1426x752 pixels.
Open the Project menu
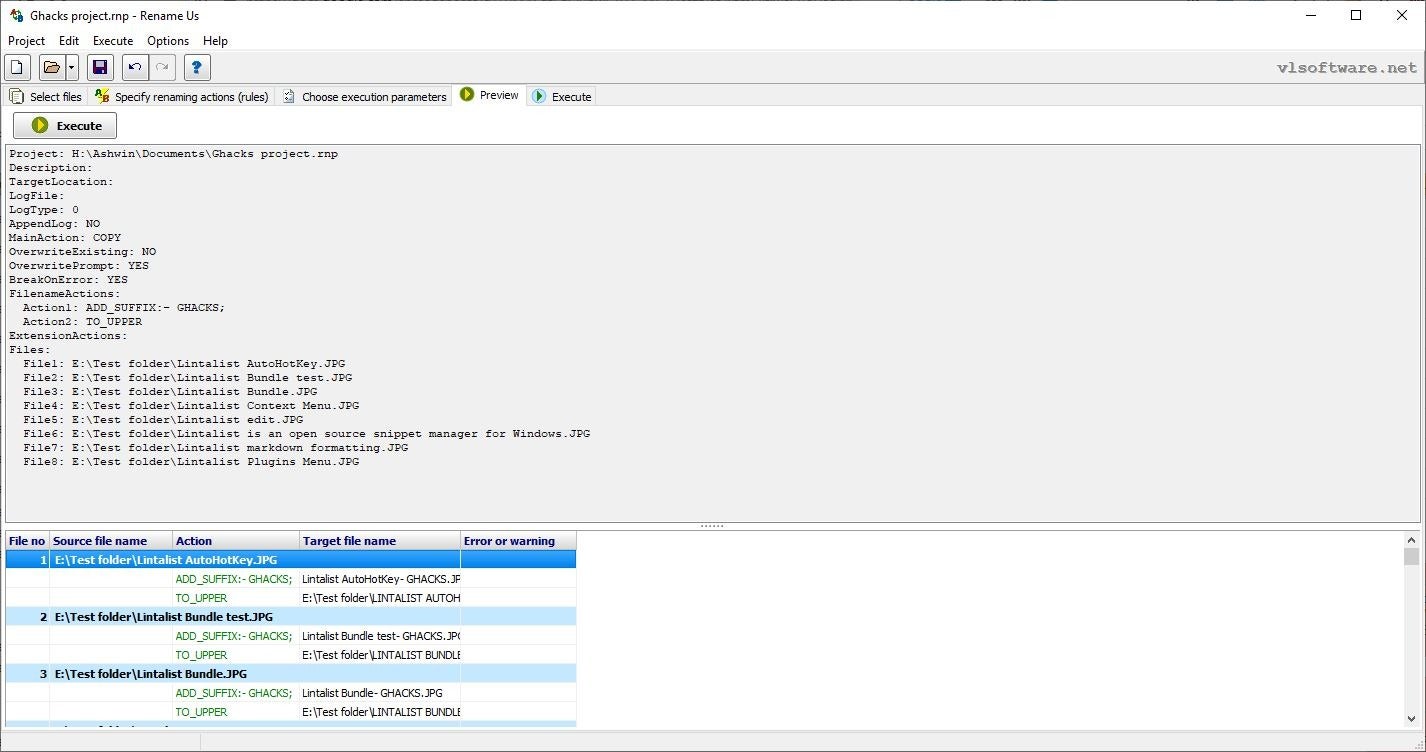[x=27, y=41]
